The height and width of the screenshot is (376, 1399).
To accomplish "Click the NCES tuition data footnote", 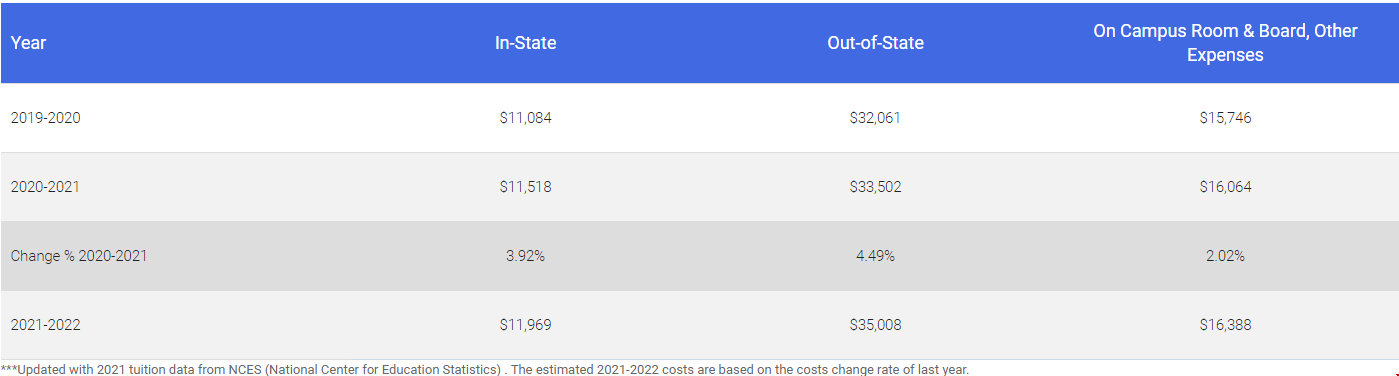I will tap(485, 369).
